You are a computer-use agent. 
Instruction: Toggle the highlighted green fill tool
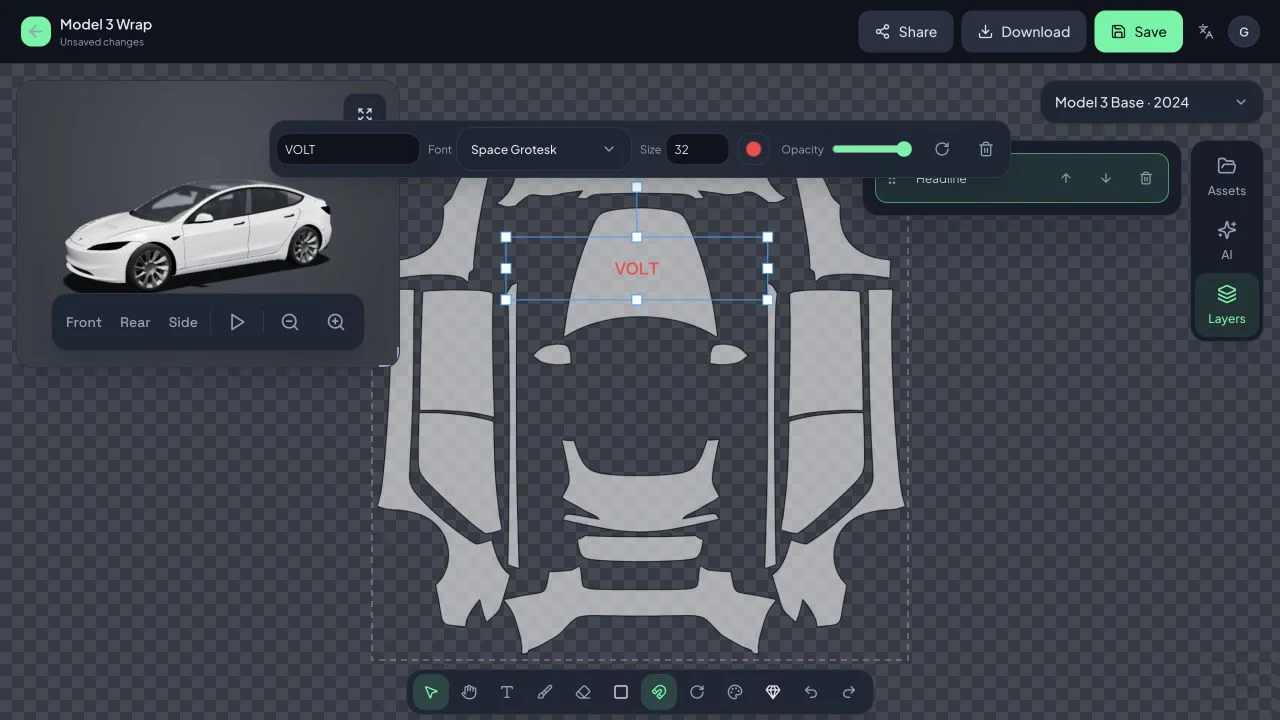[x=659, y=692]
